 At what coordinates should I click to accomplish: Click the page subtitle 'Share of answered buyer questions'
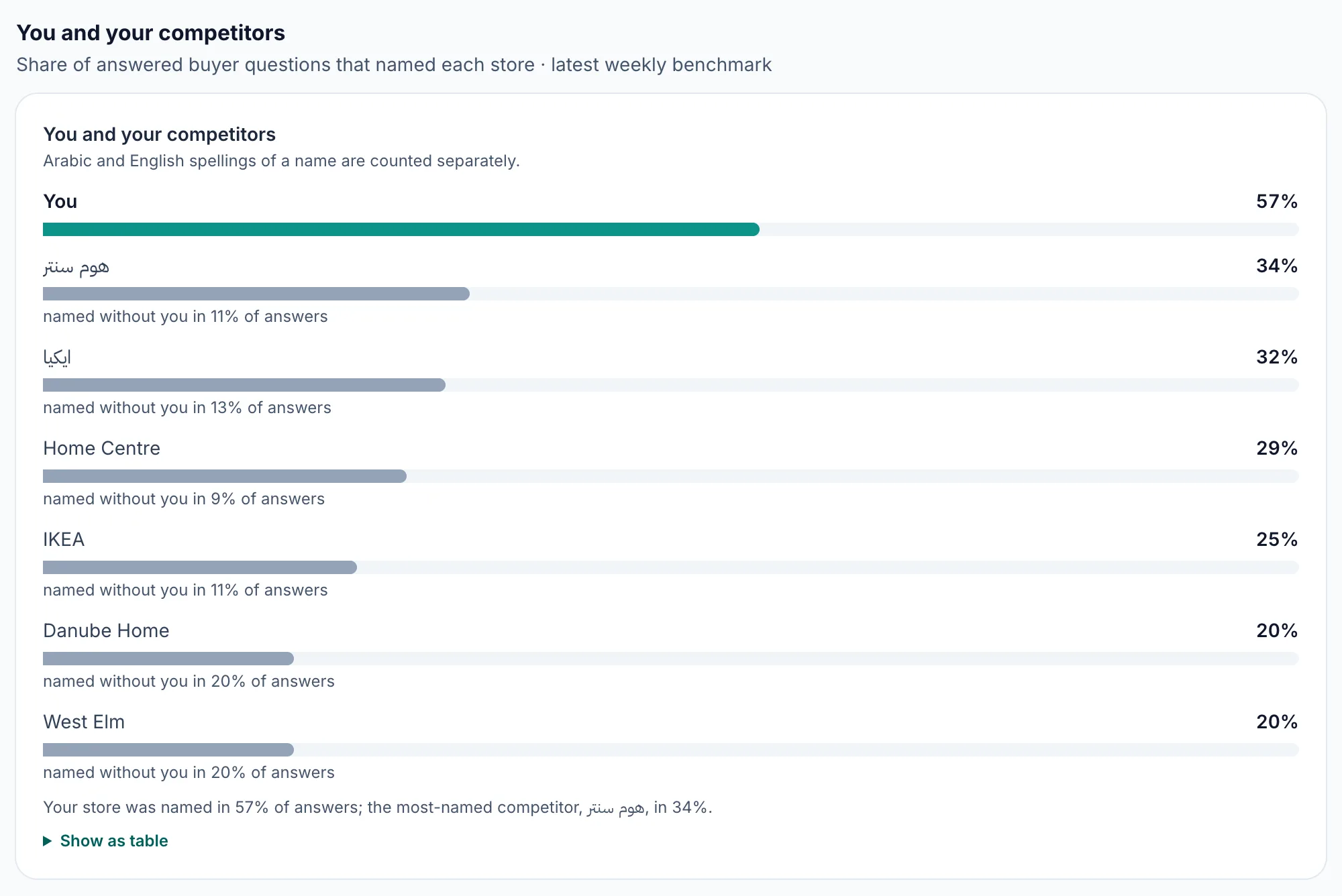[x=394, y=64]
